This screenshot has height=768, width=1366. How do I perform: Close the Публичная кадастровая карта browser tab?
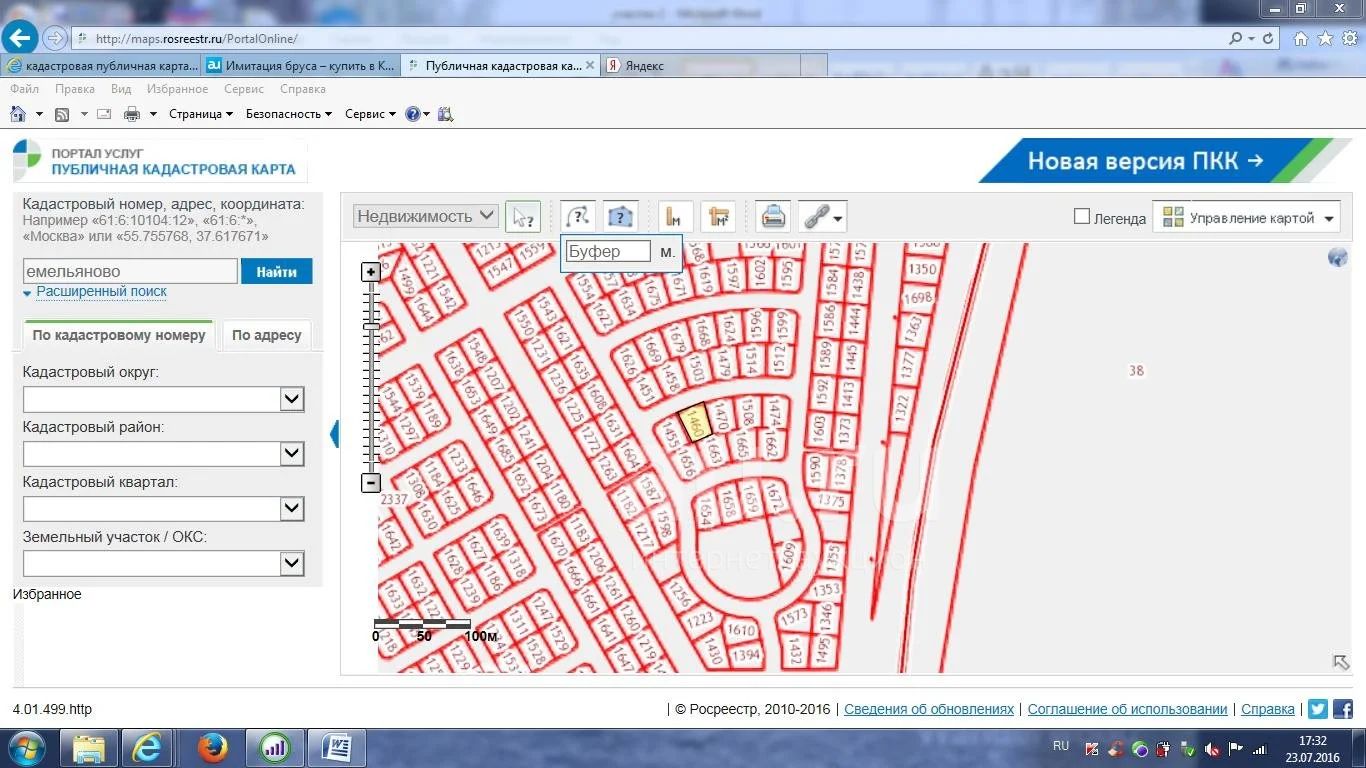[589, 65]
